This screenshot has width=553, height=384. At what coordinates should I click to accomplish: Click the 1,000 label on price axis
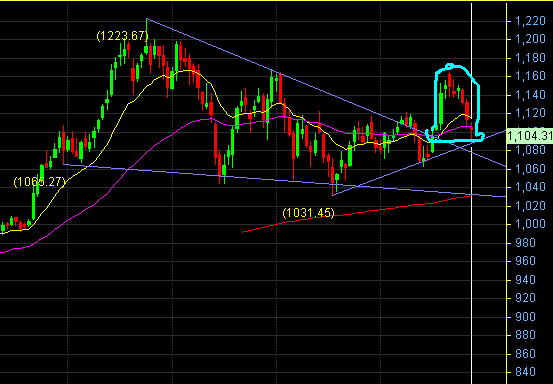pos(530,224)
